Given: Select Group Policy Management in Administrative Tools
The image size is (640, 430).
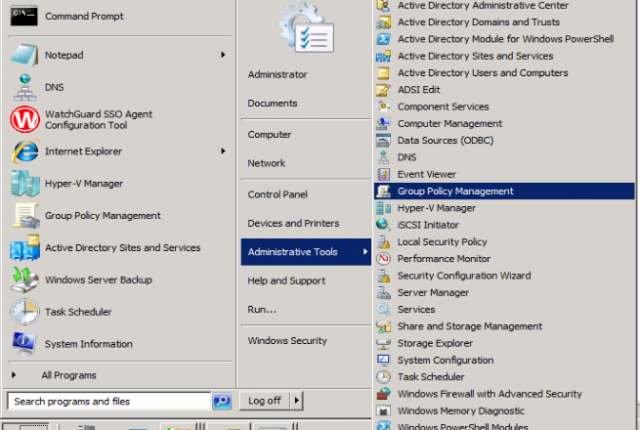Looking at the screenshot, I should (x=504, y=191).
